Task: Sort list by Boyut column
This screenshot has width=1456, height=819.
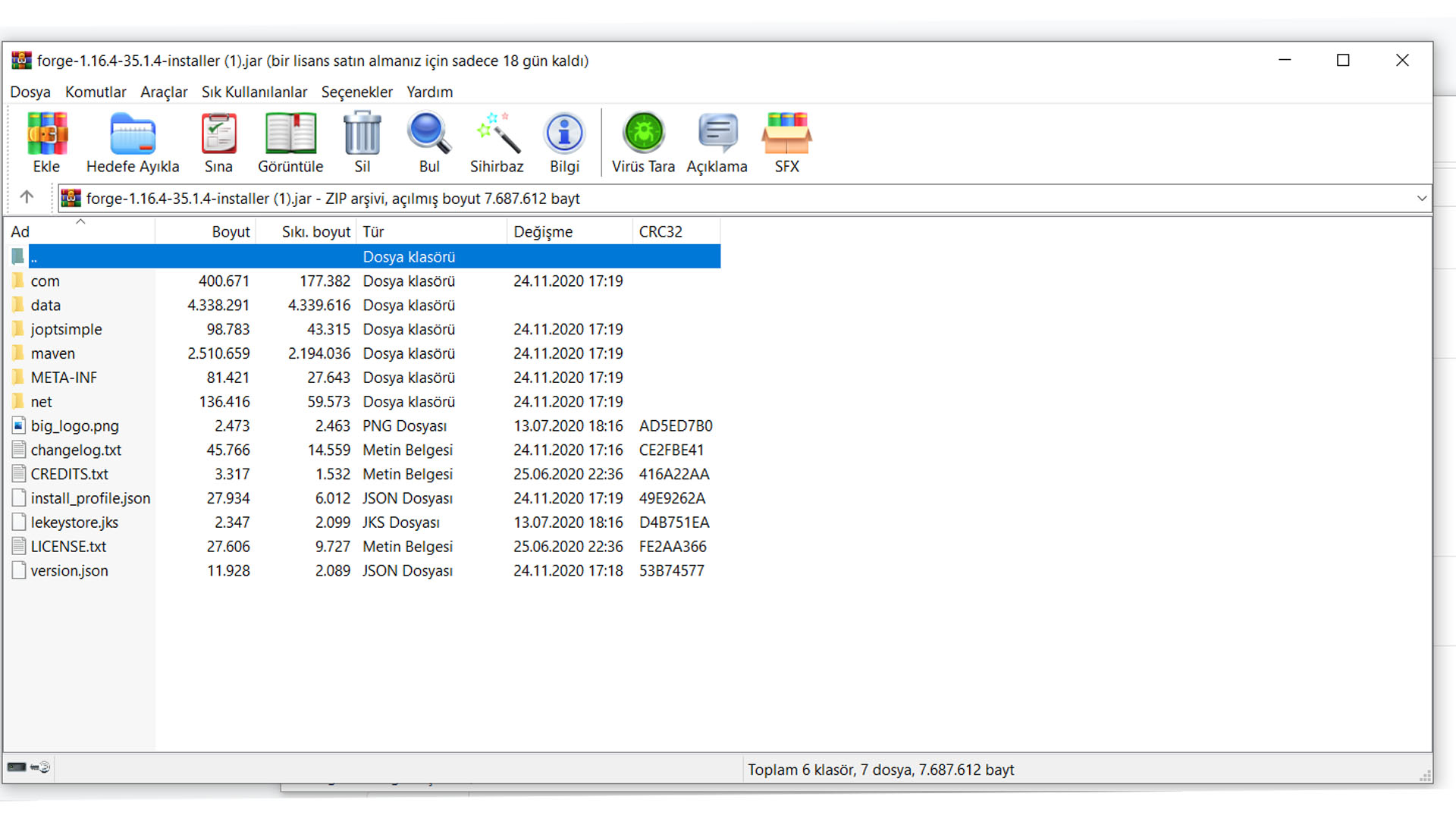Action: (206, 231)
